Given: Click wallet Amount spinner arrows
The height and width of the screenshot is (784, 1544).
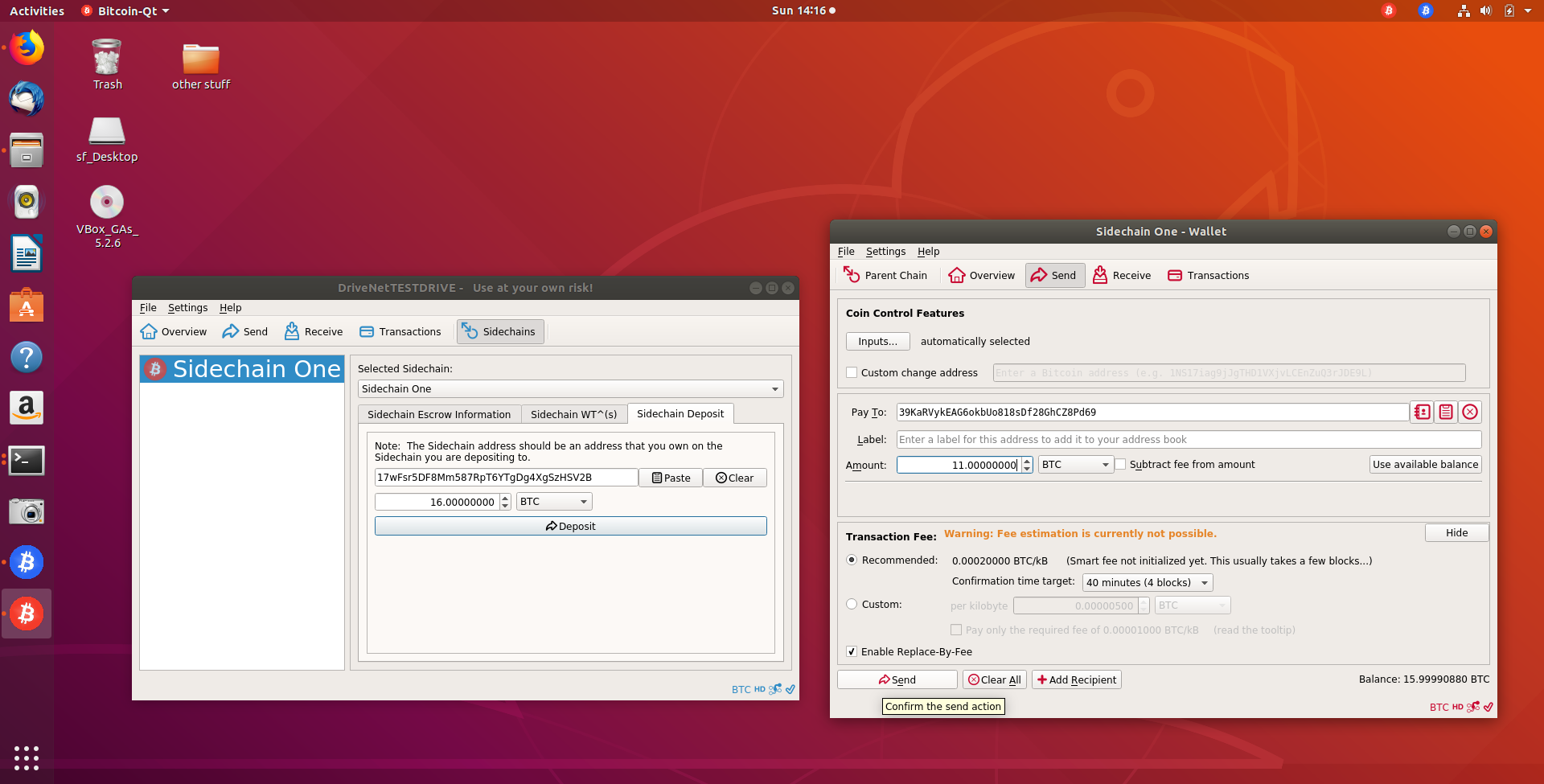Looking at the screenshot, I should click(x=1027, y=465).
